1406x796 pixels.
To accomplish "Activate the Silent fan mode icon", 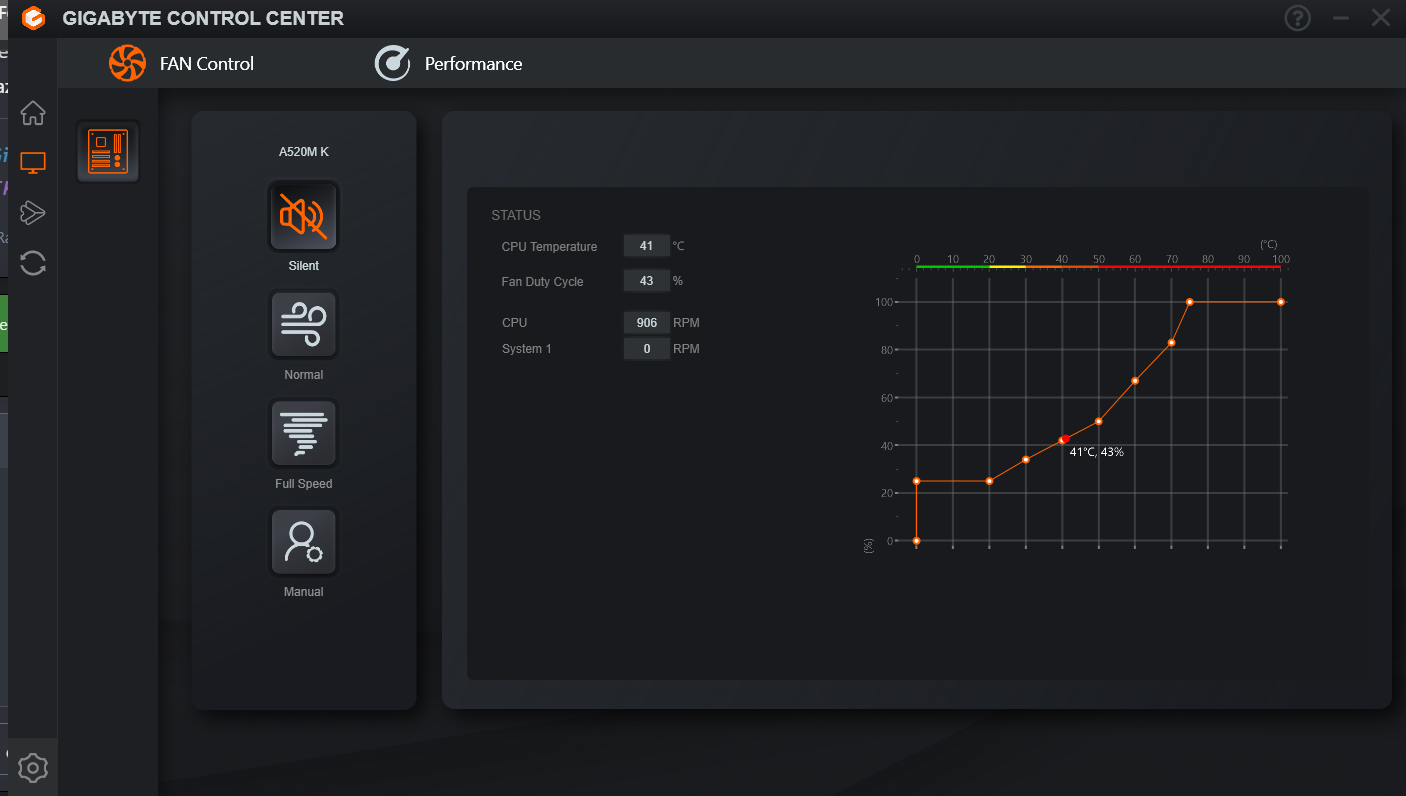I will 303,215.
